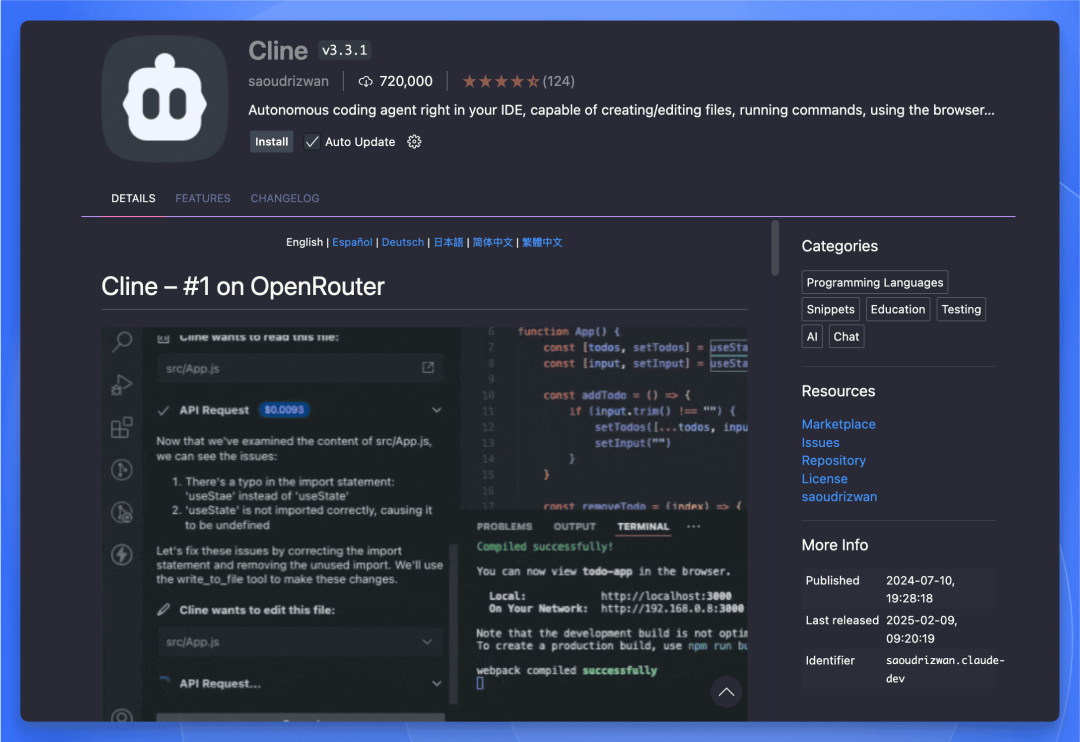The width and height of the screenshot is (1080, 742).
Task: Open the Español README link
Action: (x=352, y=243)
